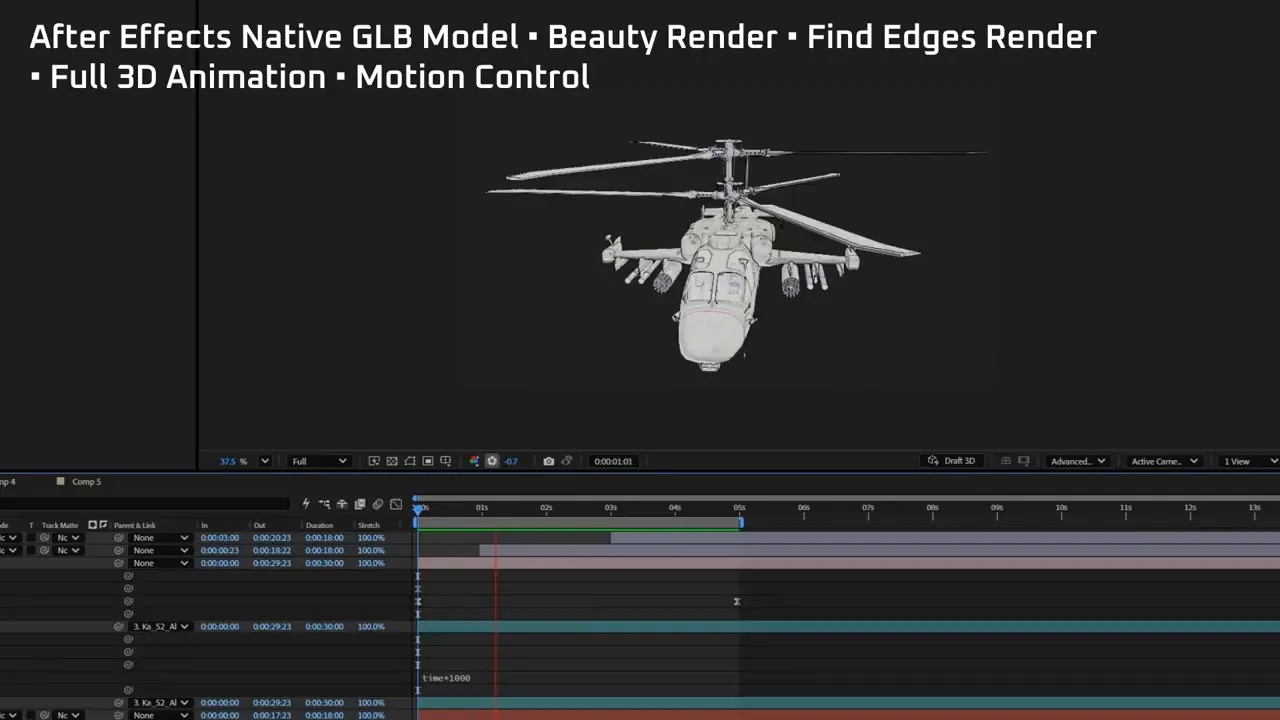The height and width of the screenshot is (720, 1280).
Task: Click the preview time 0:00:01:01
Action: [613, 461]
